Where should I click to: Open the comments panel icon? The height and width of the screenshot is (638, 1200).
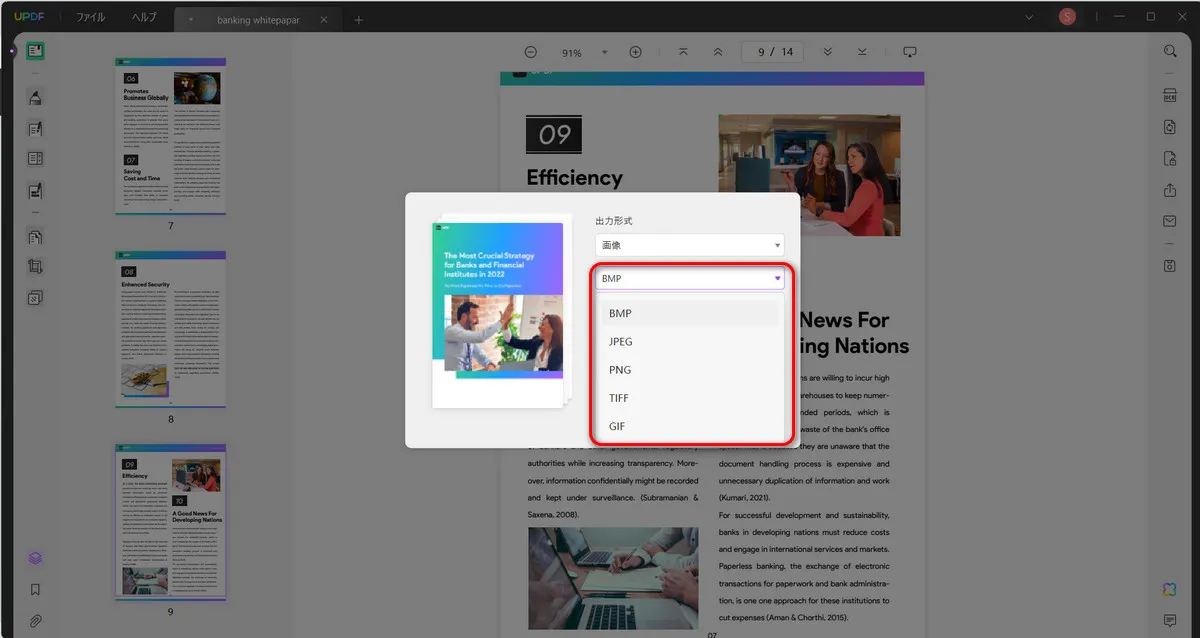(1170, 621)
